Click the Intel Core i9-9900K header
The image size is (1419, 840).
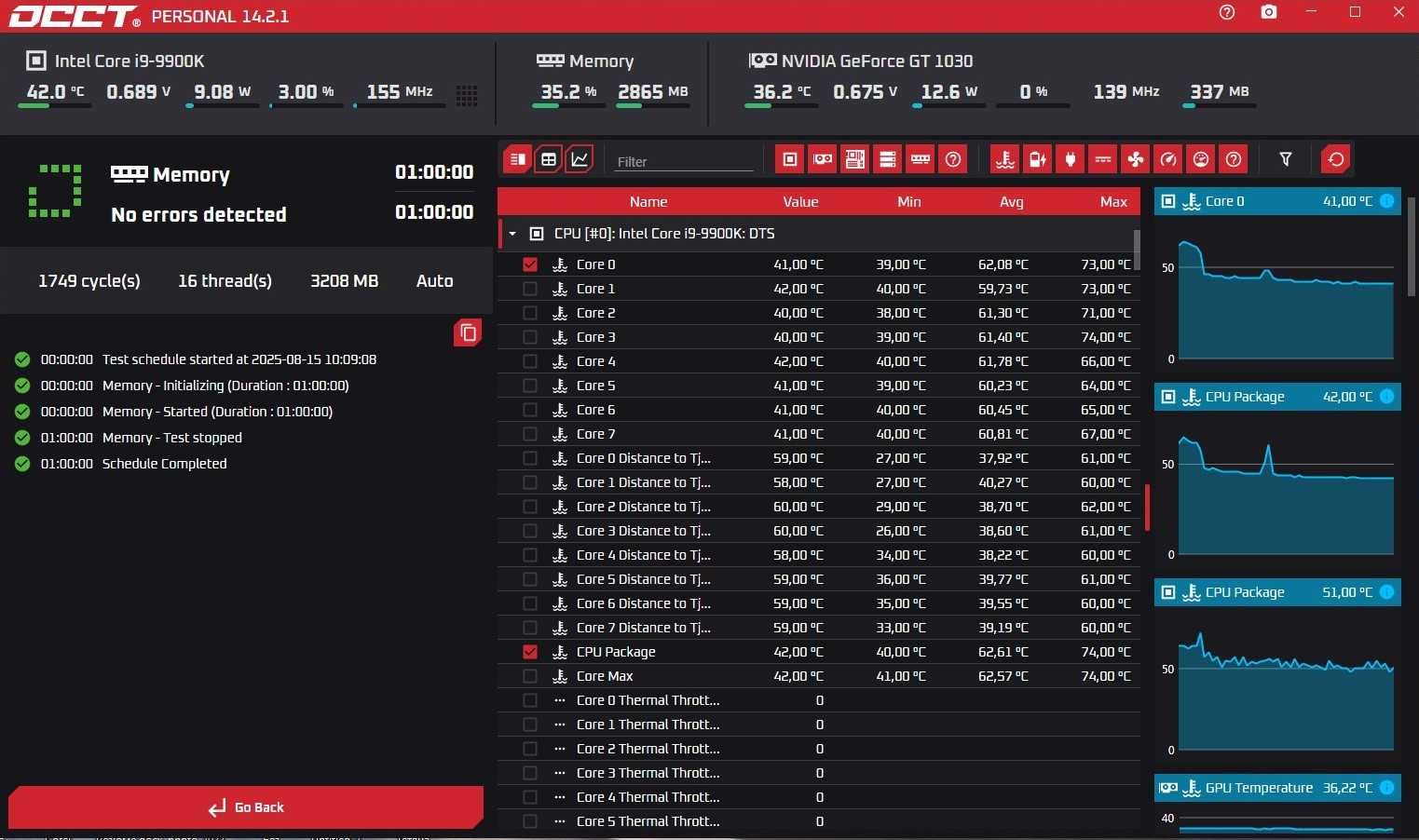point(116,61)
